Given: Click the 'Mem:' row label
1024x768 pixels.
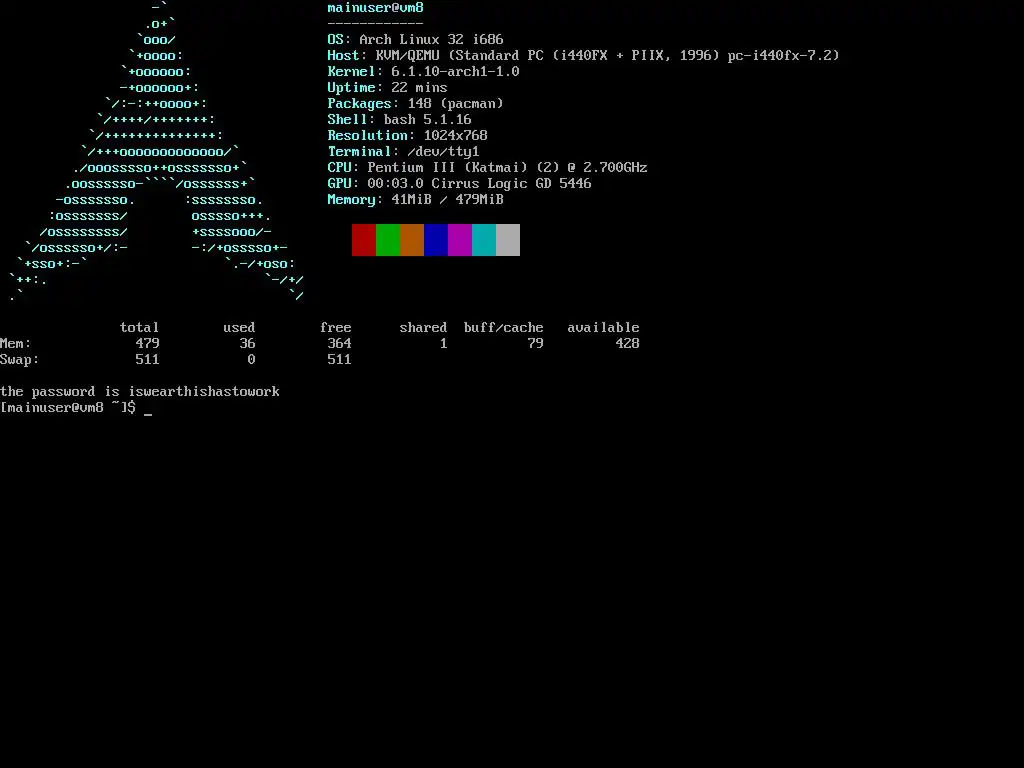Looking at the screenshot, I should tap(16, 344).
